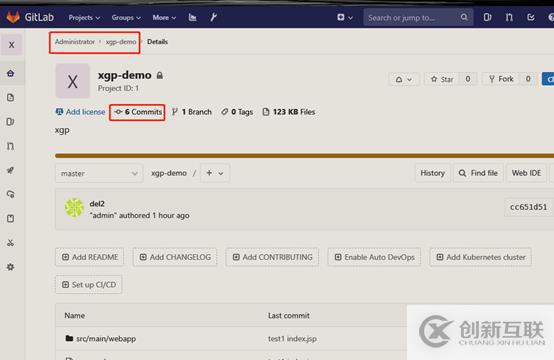Viewport: 554px width, 360px height.
Task: Click the fork count 0
Action: point(528,79)
